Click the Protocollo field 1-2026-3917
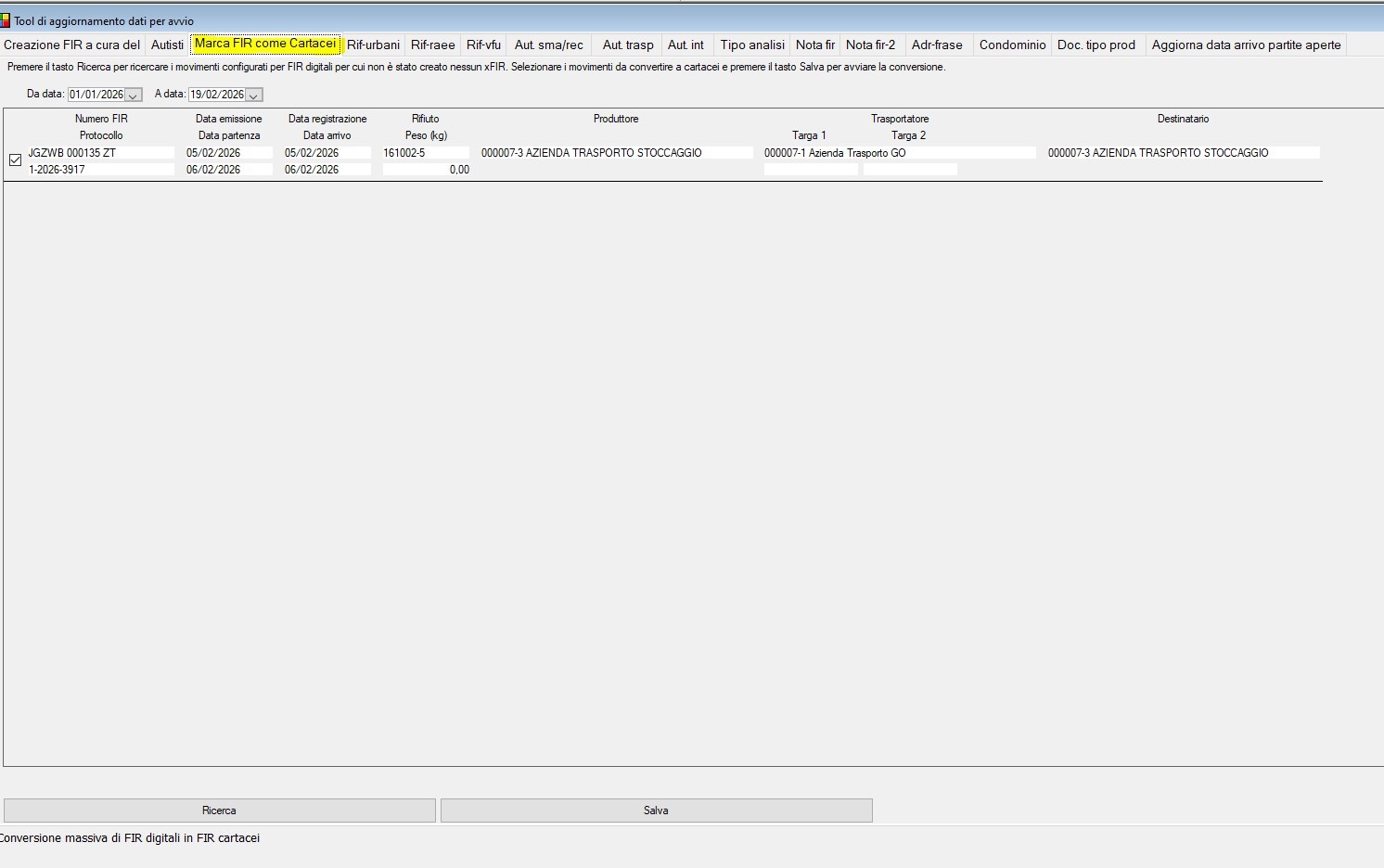Screen dimensions: 1384x868 [100, 170]
